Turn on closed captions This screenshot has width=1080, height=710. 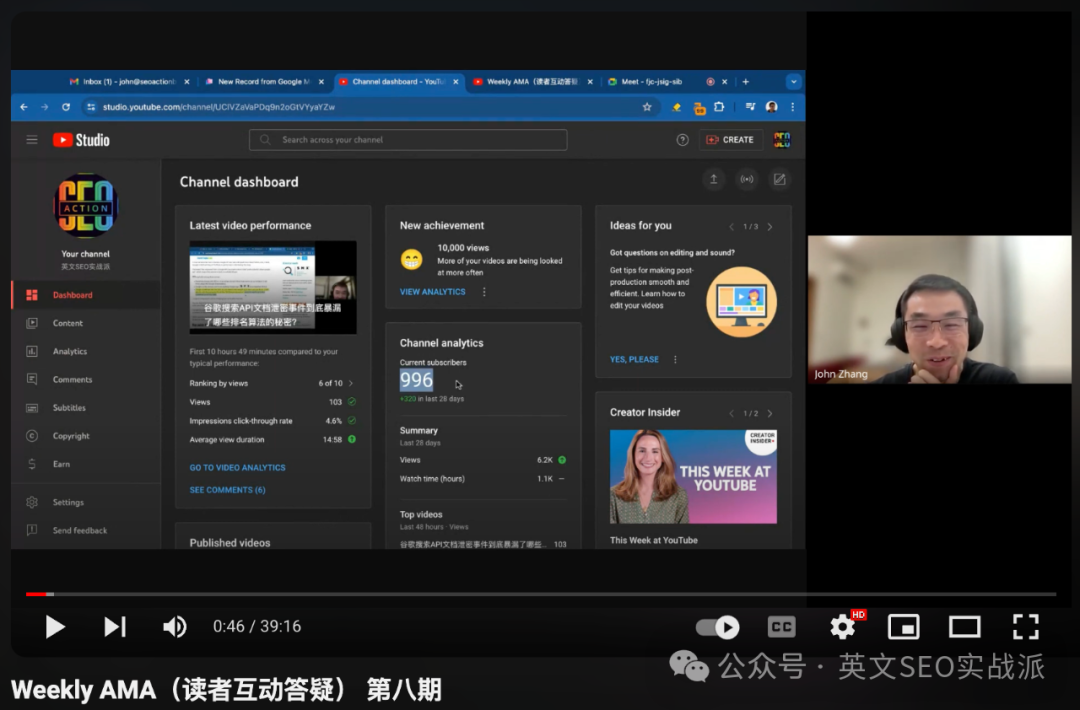click(781, 627)
